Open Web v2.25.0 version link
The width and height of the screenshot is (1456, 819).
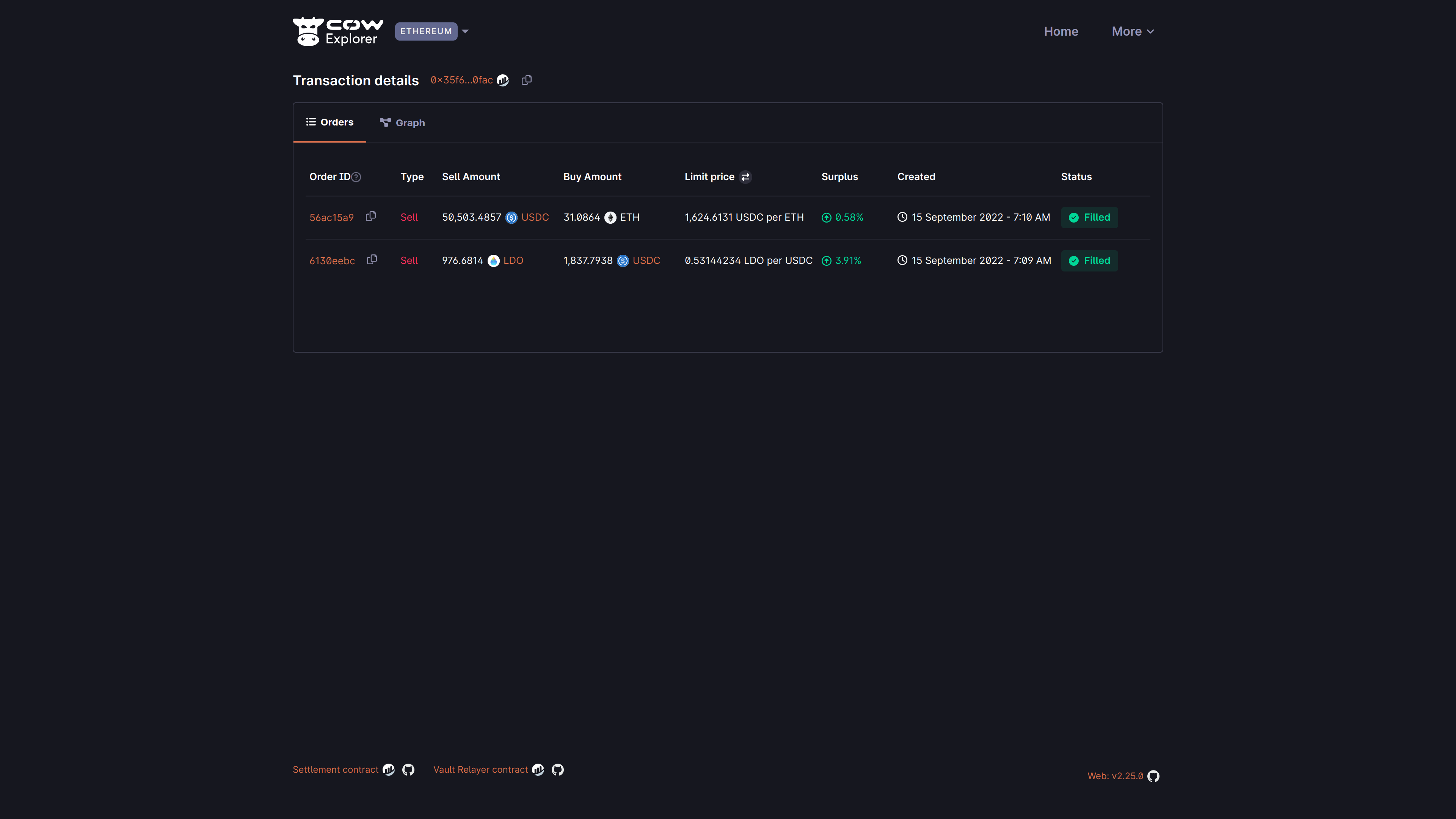pos(1115,776)
